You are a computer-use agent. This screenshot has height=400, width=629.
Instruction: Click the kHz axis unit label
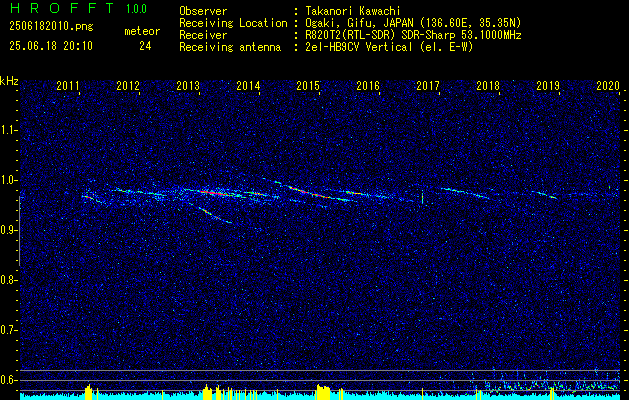pyautogui.click(x=10, y=81)
